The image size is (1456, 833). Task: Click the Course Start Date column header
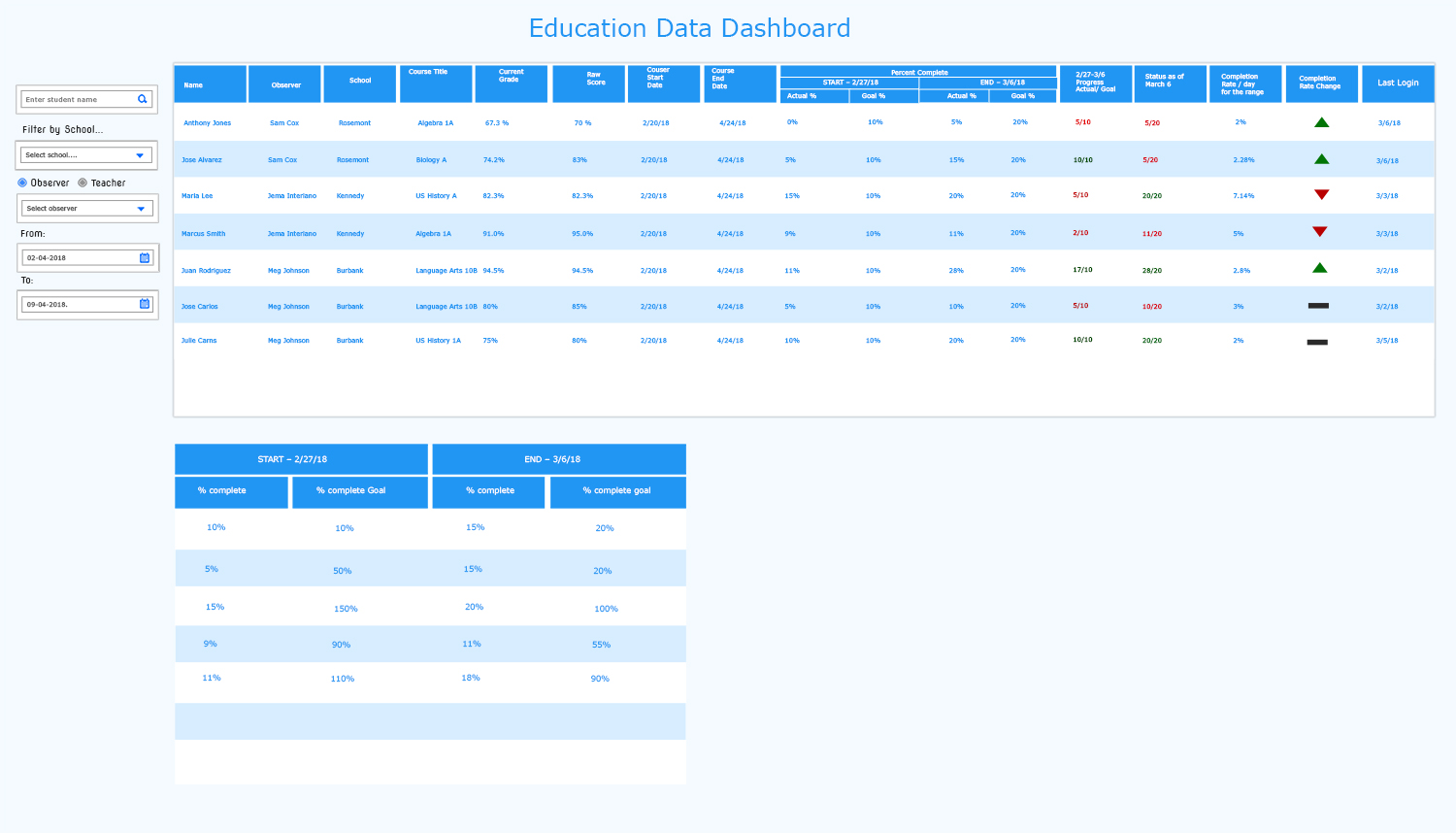[x=664, y=83]
